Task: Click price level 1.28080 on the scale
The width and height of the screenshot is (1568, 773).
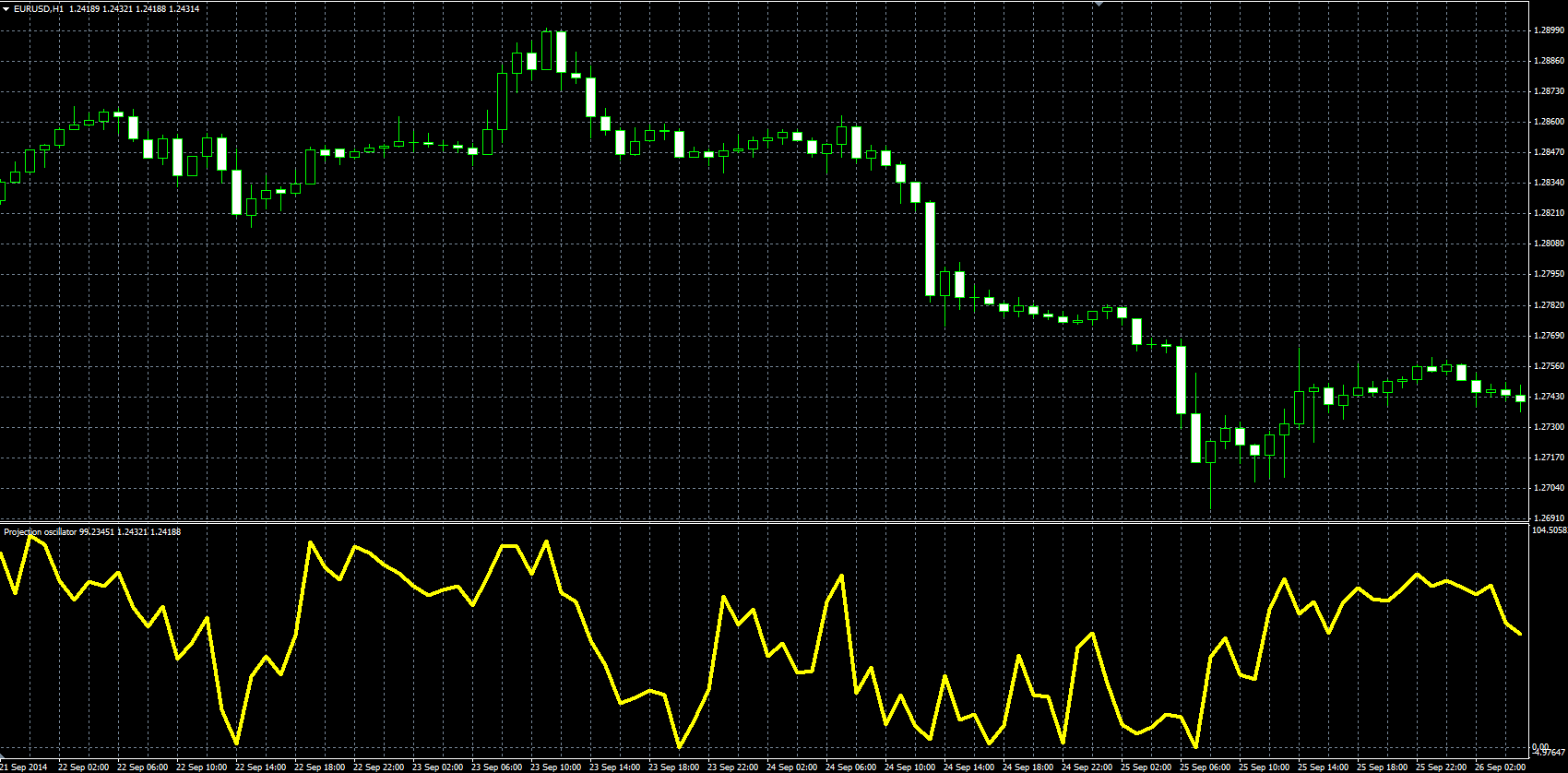Action: [x=1549, y=244]
